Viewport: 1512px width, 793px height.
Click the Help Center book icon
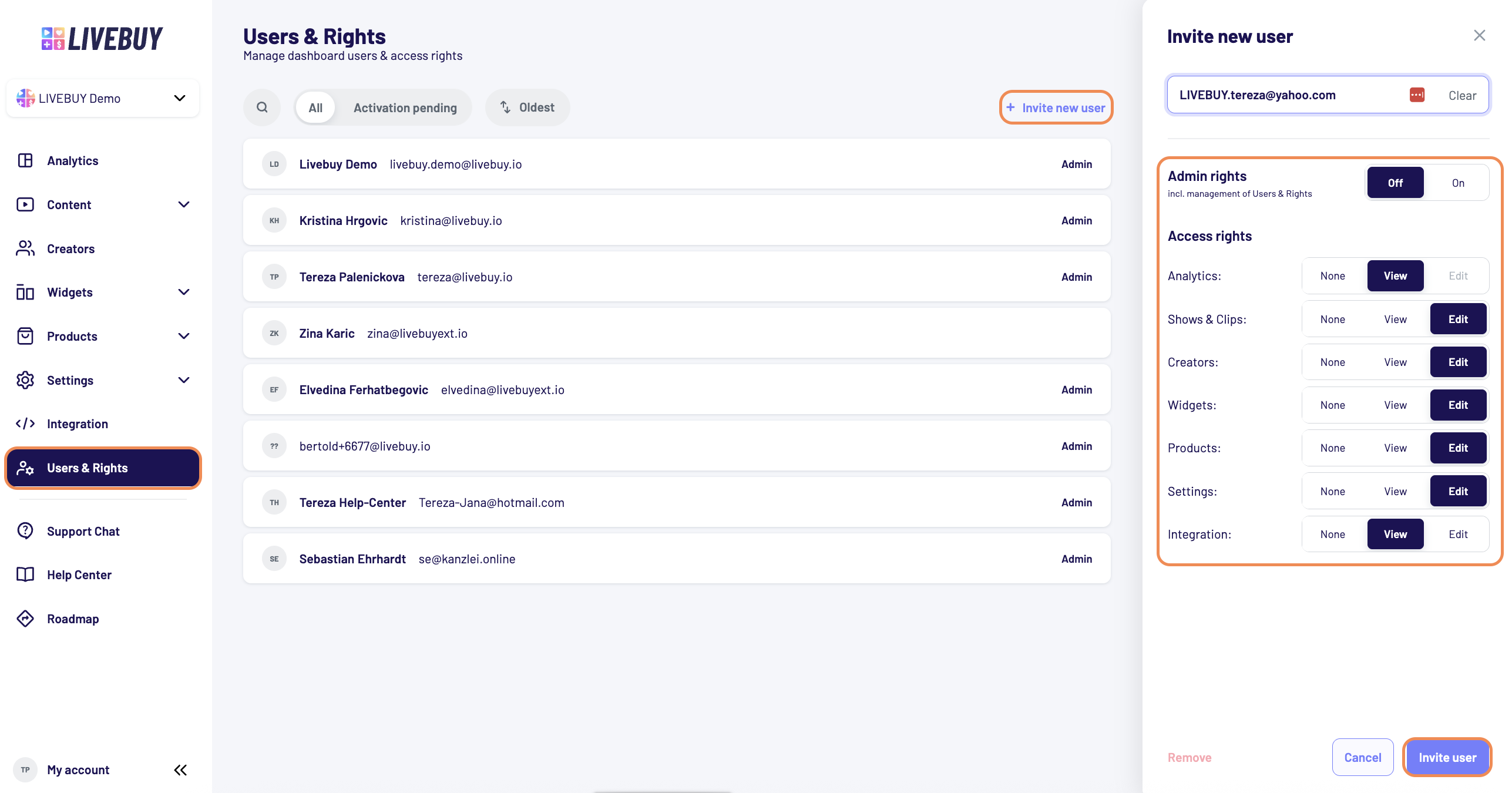(25, 574)
